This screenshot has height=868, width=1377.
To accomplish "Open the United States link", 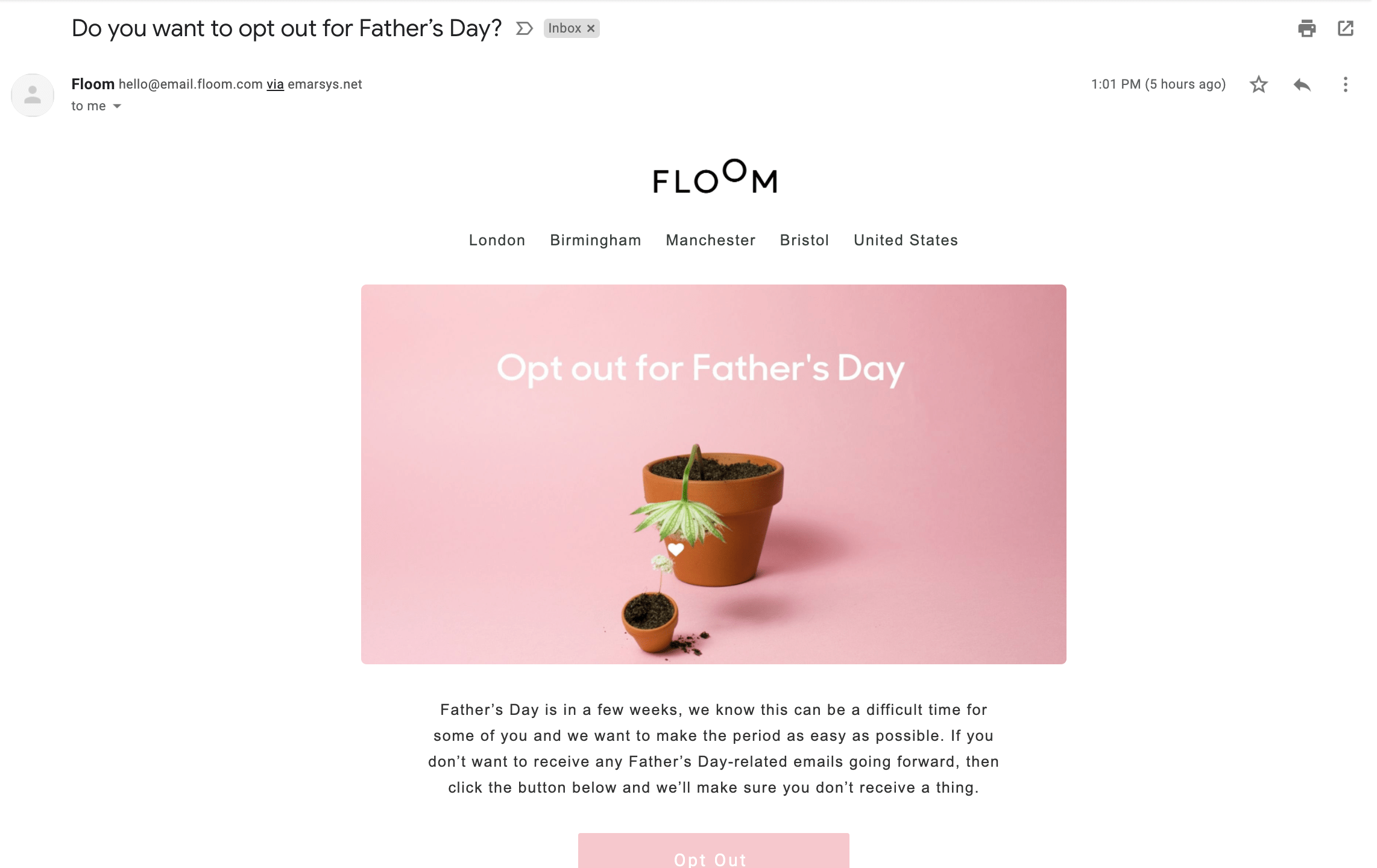I will coord(906,240).
